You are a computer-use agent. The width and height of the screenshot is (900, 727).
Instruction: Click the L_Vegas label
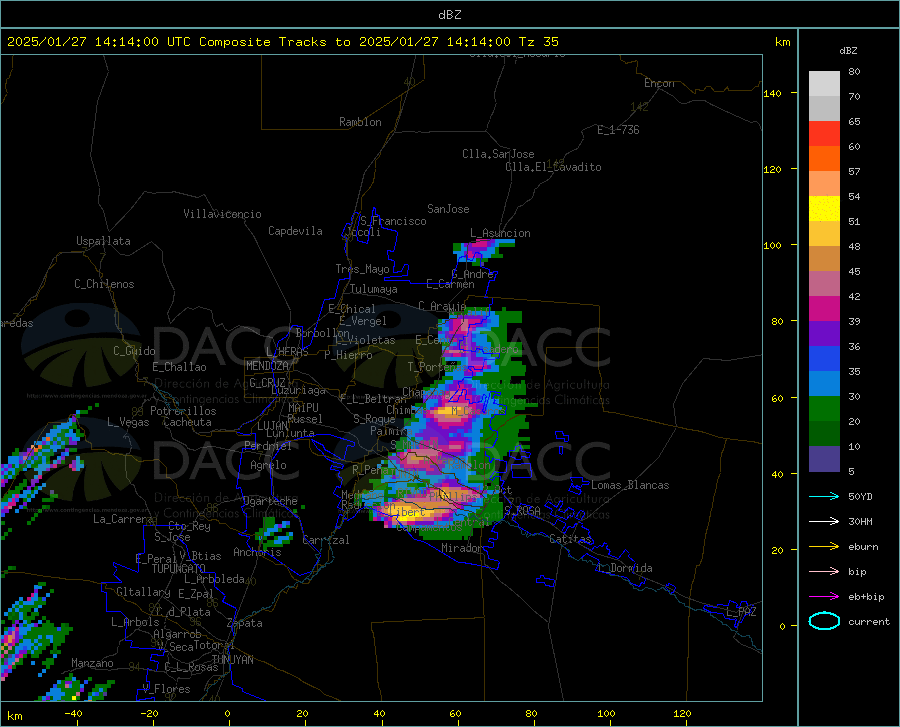pos(128,422)
